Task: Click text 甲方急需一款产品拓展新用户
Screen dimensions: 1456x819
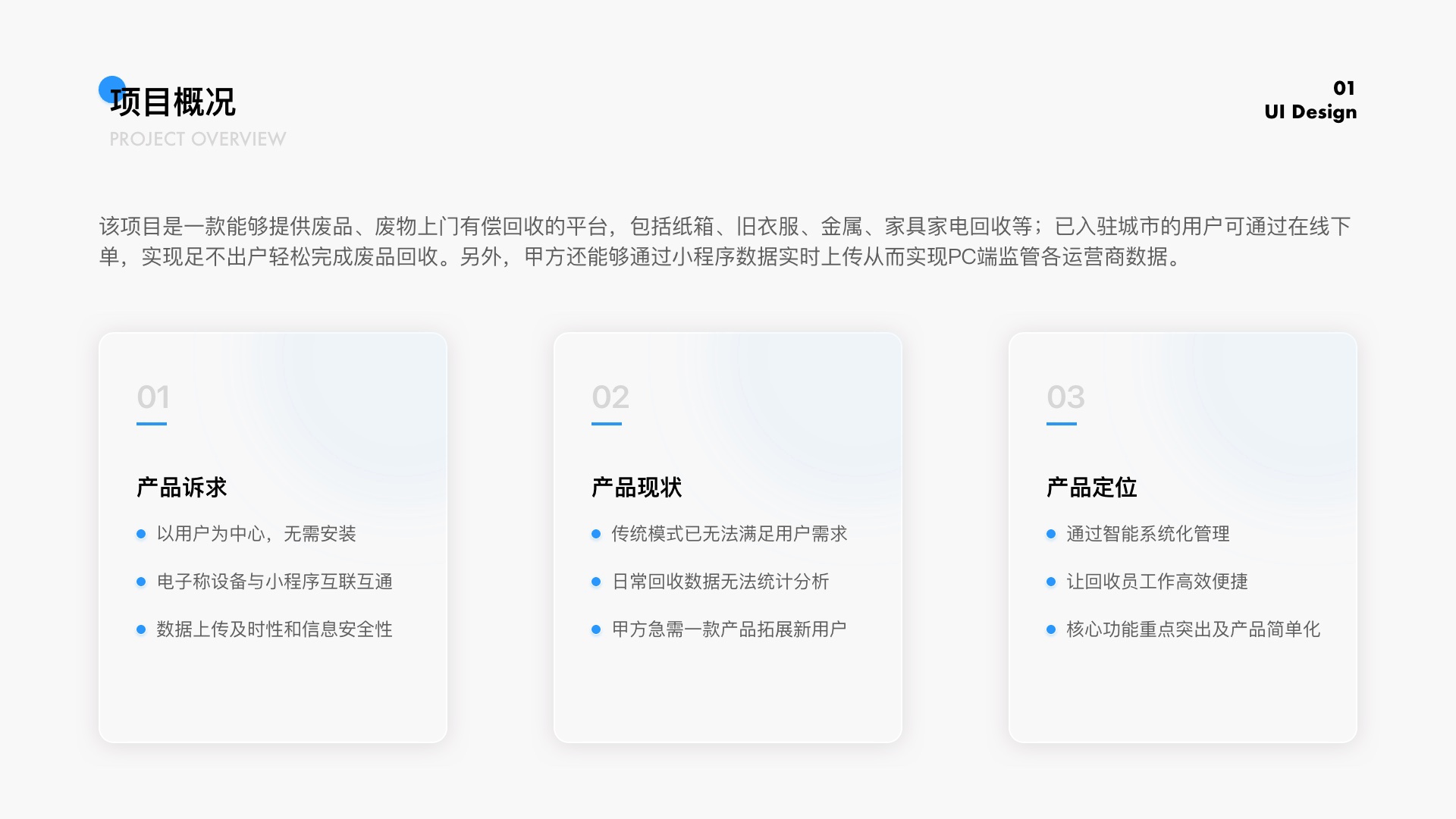Action: click(730, 629)
